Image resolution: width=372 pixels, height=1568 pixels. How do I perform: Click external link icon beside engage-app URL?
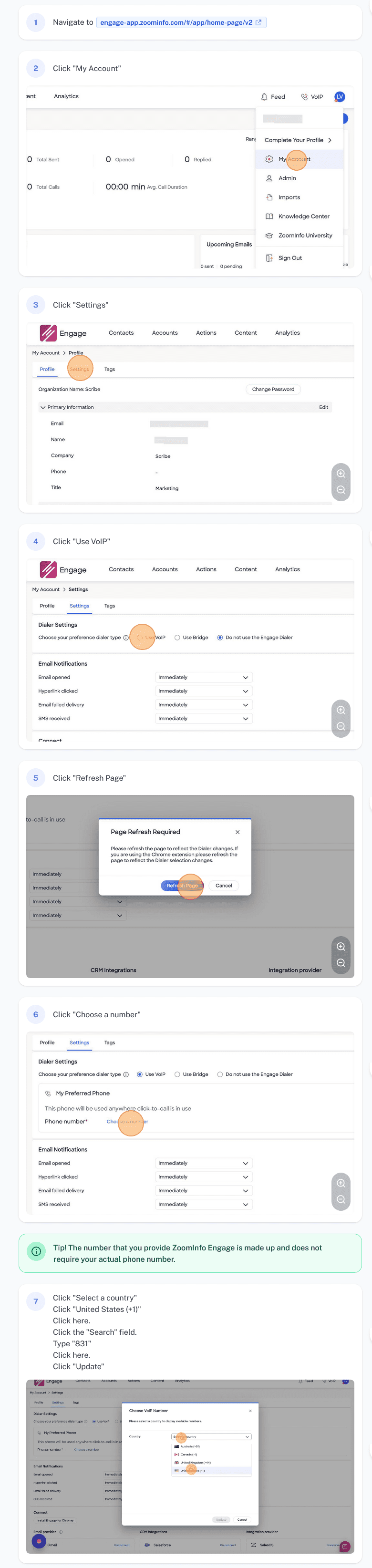[x=258, y=22]
